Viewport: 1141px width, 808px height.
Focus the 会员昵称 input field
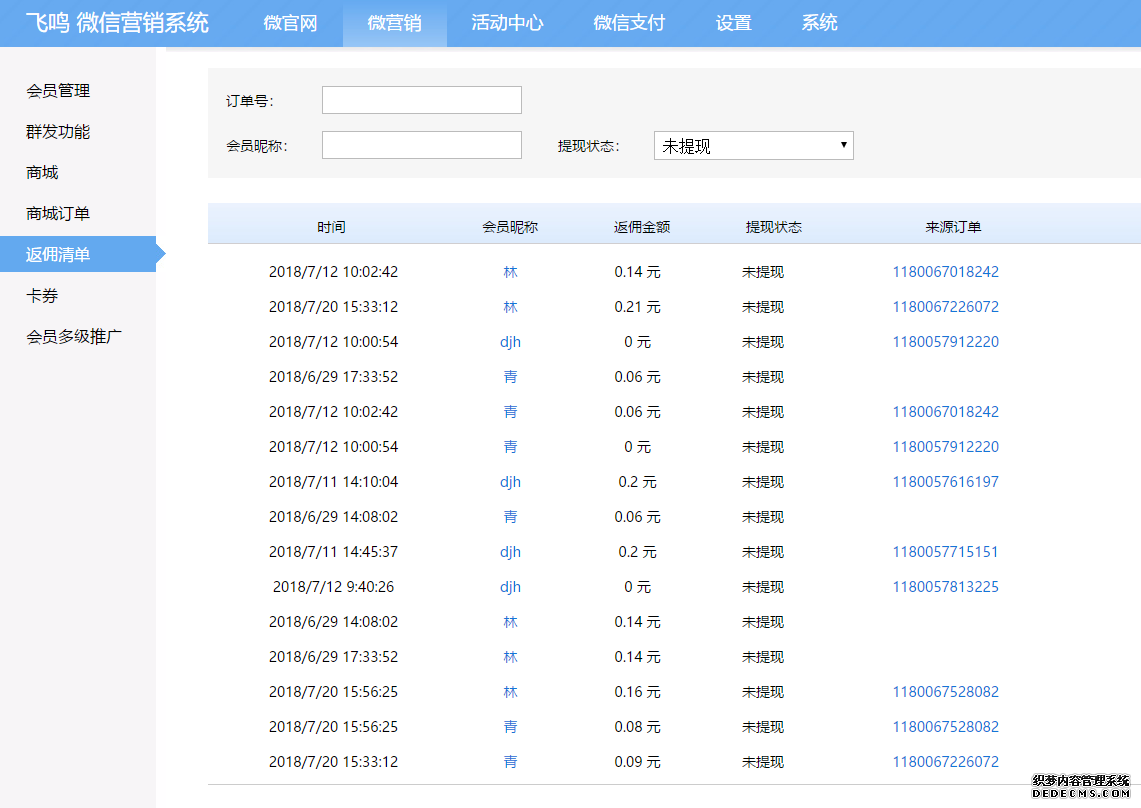tap(422, 145)
